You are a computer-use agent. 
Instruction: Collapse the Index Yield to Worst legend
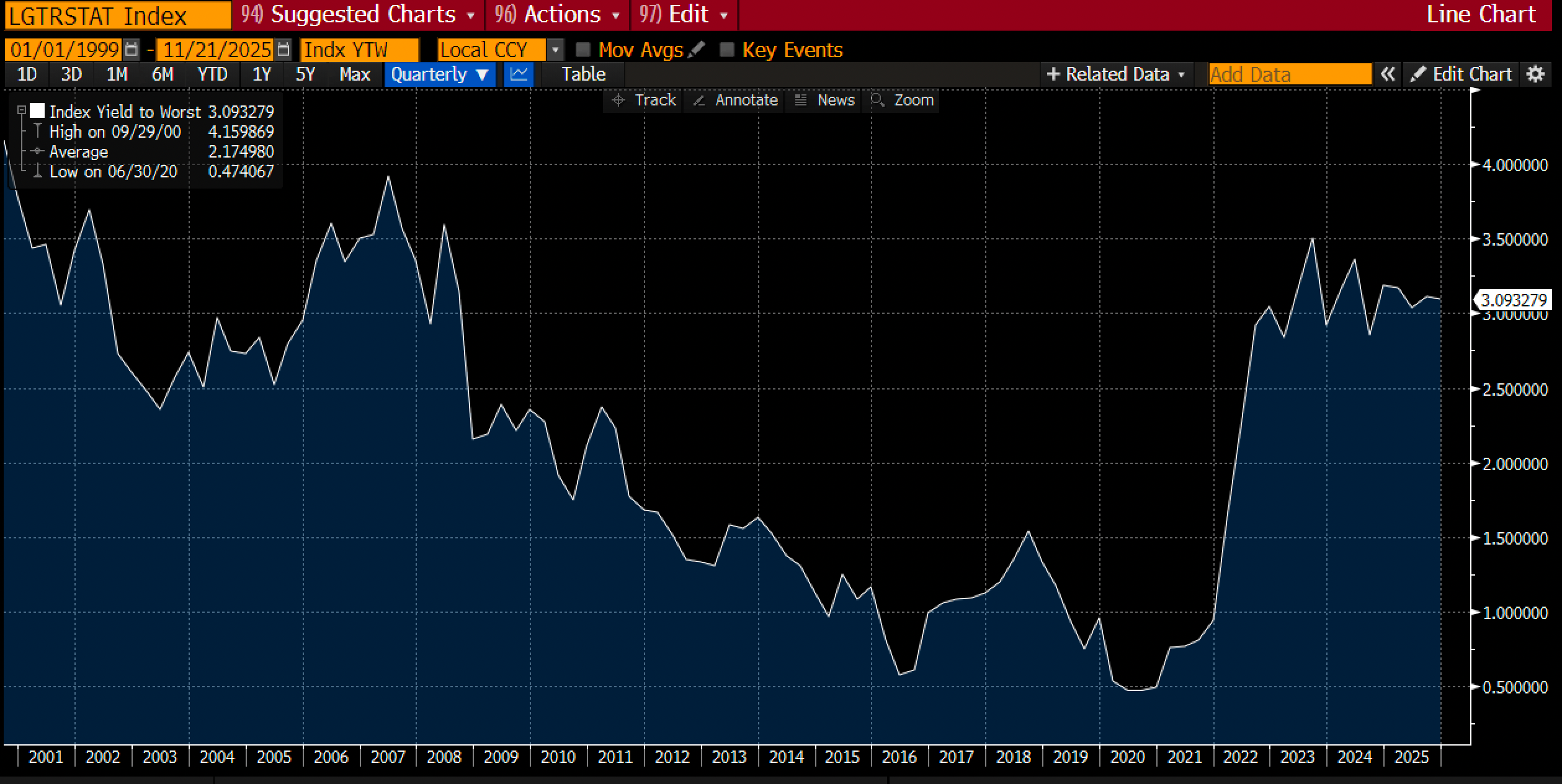point(22,110)
